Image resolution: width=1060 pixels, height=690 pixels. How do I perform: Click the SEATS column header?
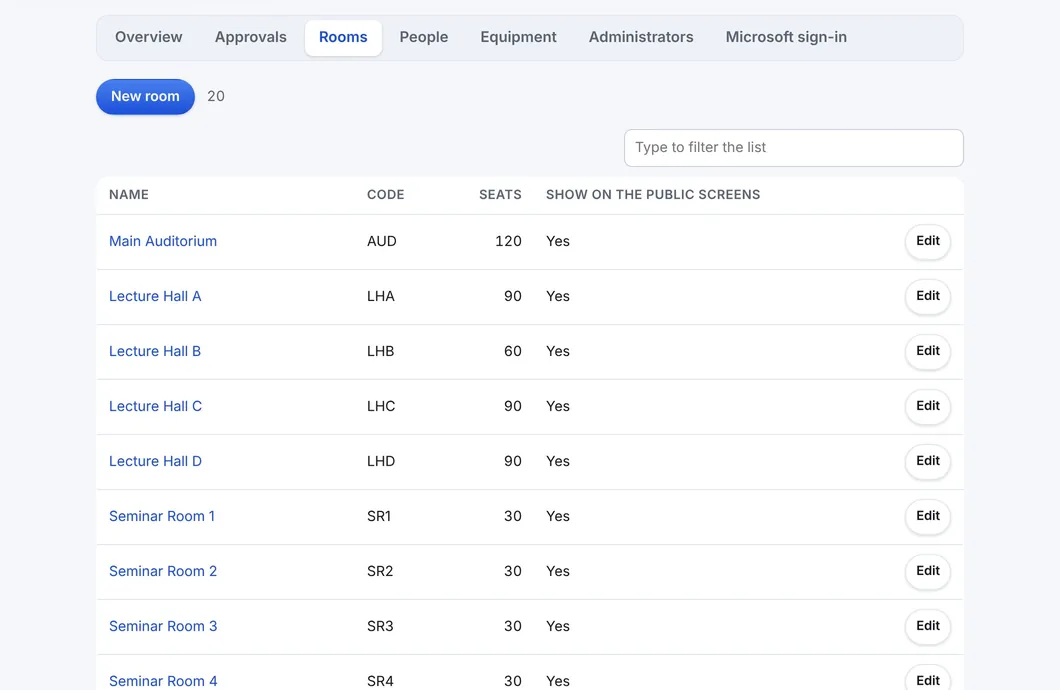coord(500,195)
